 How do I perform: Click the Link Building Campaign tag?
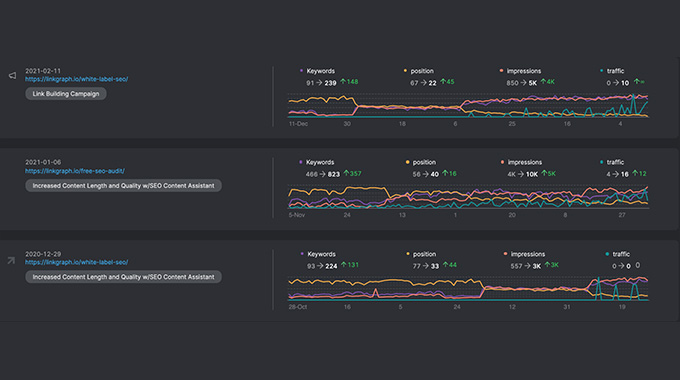pos(66,94)
